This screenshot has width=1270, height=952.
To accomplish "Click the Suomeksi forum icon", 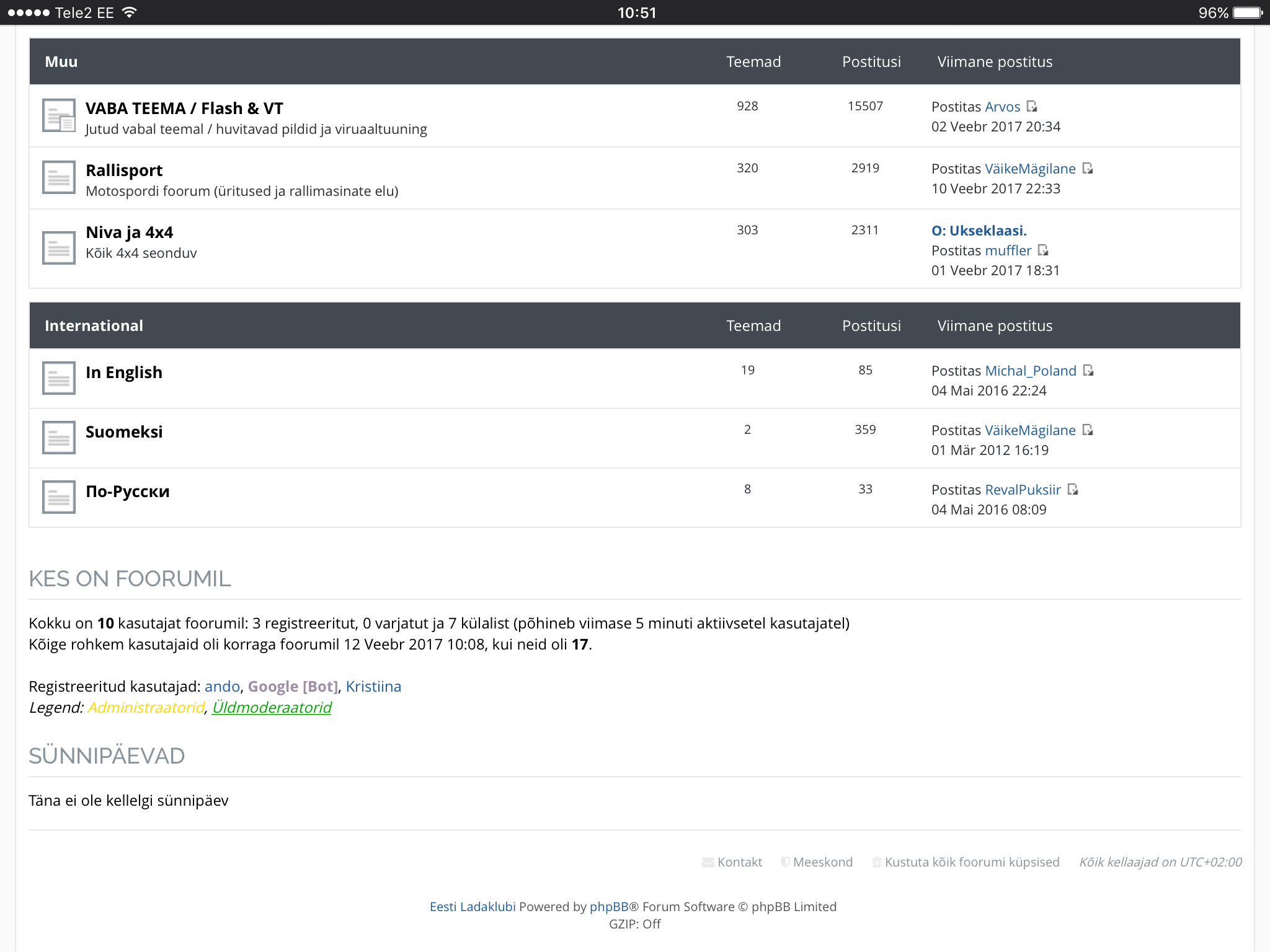I will pos(59,438).
